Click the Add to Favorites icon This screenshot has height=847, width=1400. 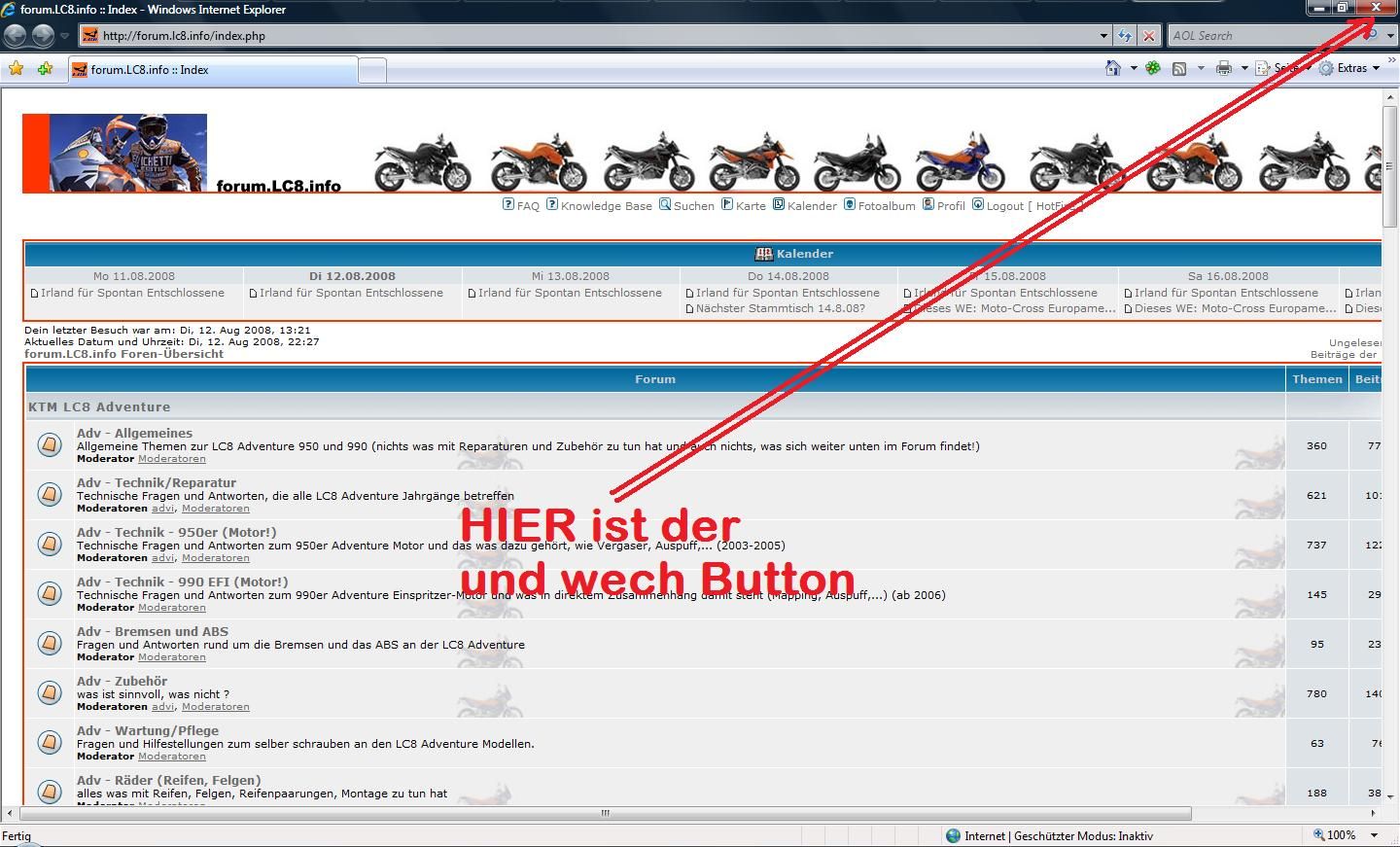[x=45, y=69]
